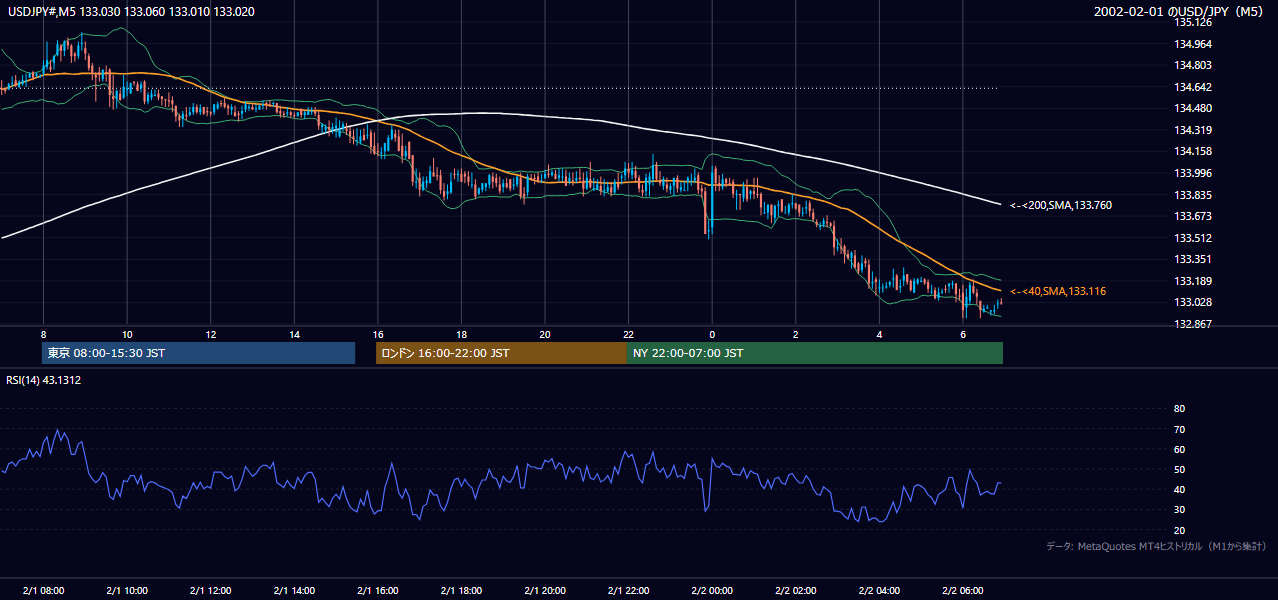Click the RSI 40 level label
Screen dimensions: 1278x600
(x=1180, y=489)
